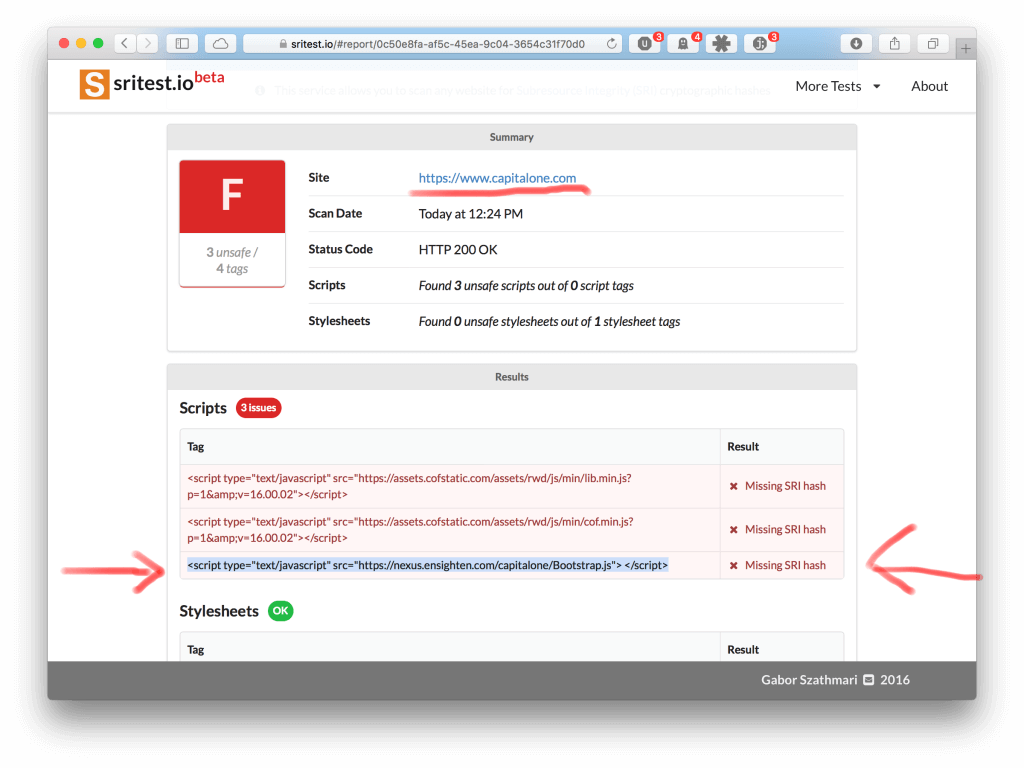Screen dimensions: 1024x768
Task: Show all tabs overview
Action: pyautogui.click(x=933, y=44)
